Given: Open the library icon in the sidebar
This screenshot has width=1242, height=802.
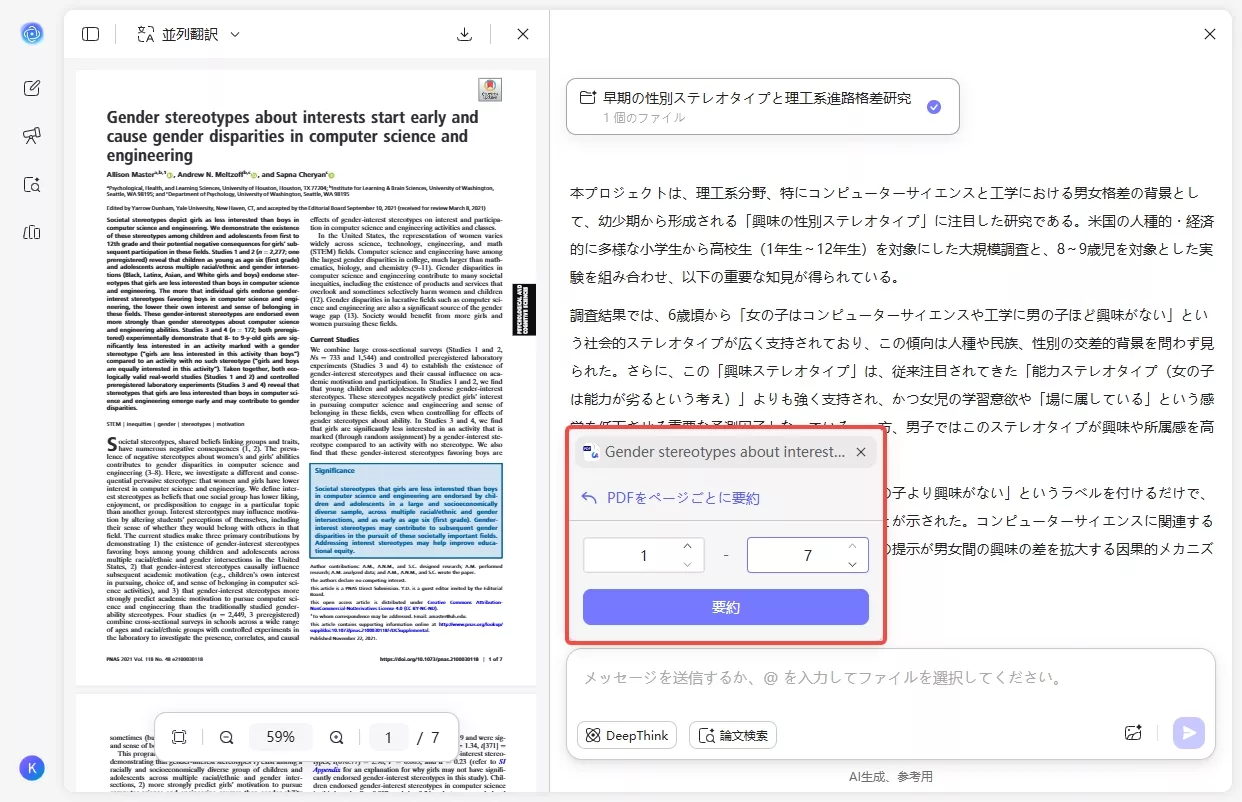Looking at the screenshot, I should click(x=31, y=232).
